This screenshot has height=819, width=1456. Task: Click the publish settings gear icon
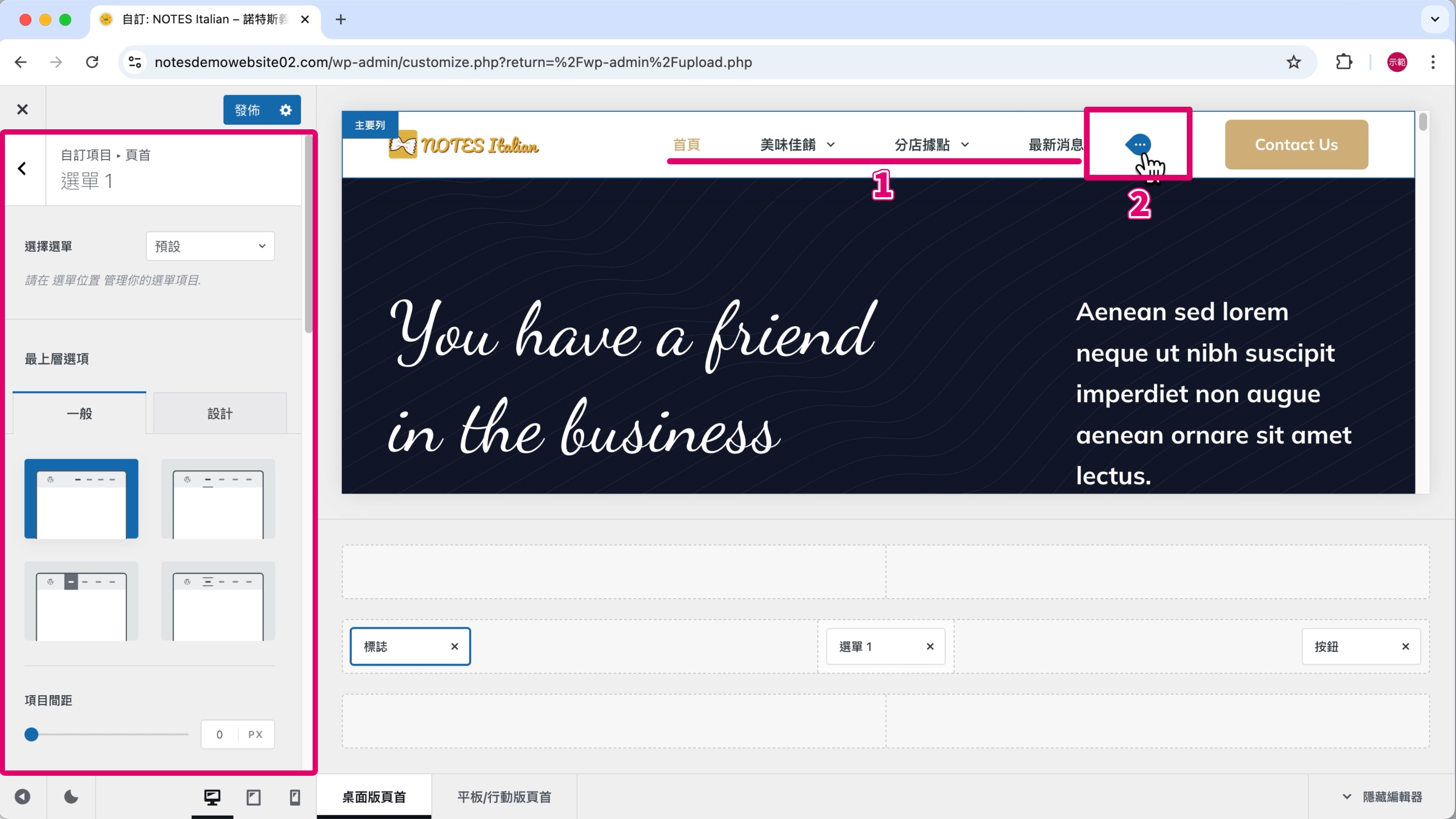tap(286, 110)
